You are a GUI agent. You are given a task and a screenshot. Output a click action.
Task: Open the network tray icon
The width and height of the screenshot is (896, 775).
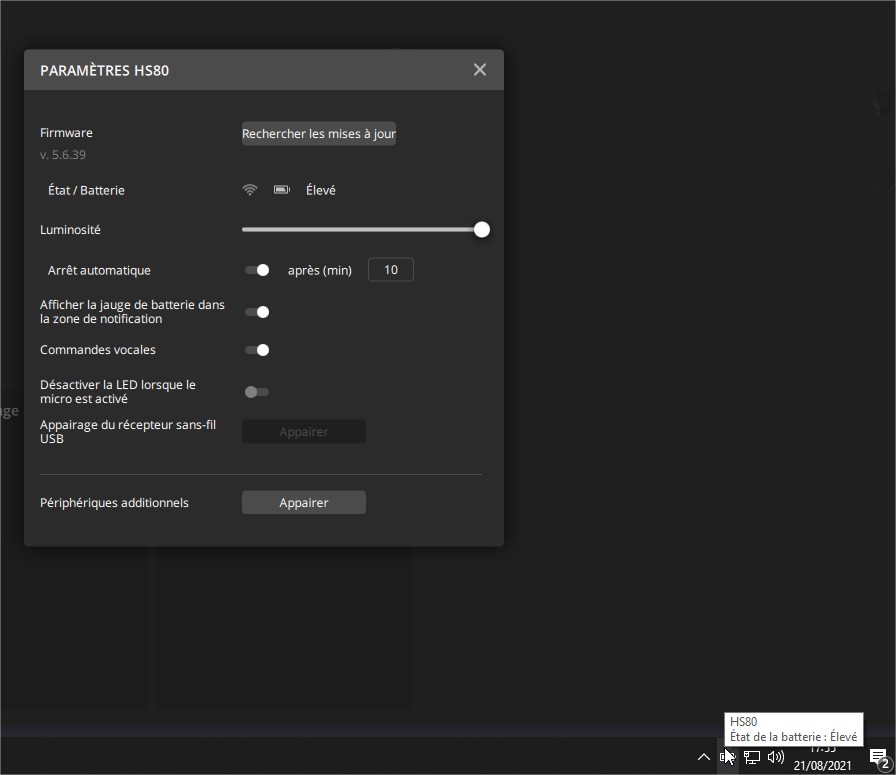click(x=751, y=757)
